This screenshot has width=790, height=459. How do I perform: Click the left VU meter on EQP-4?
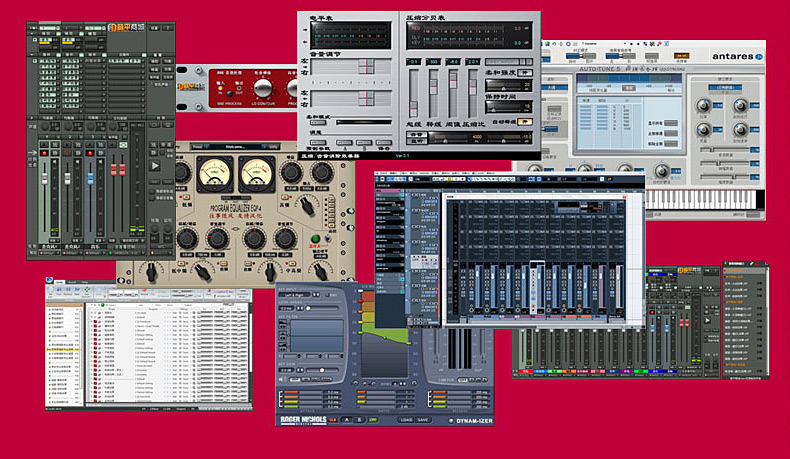pos(215,173)
